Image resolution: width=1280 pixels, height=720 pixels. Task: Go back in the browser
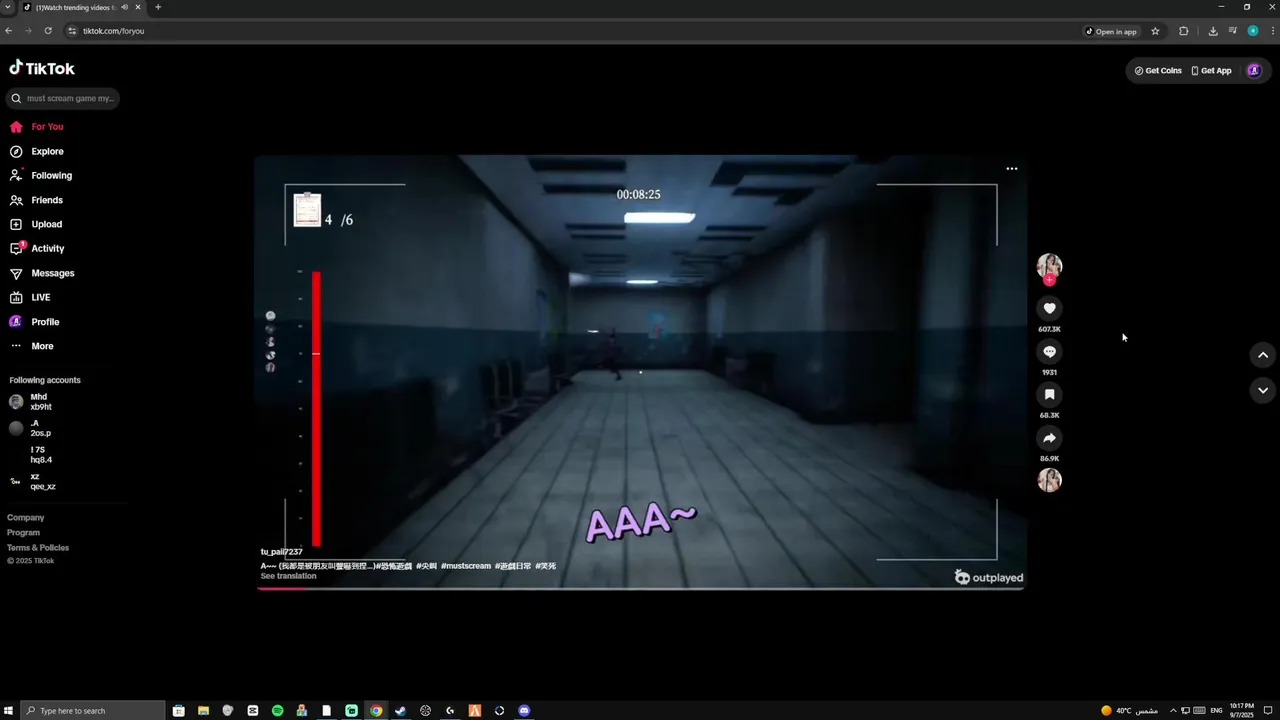click(9, 31)
